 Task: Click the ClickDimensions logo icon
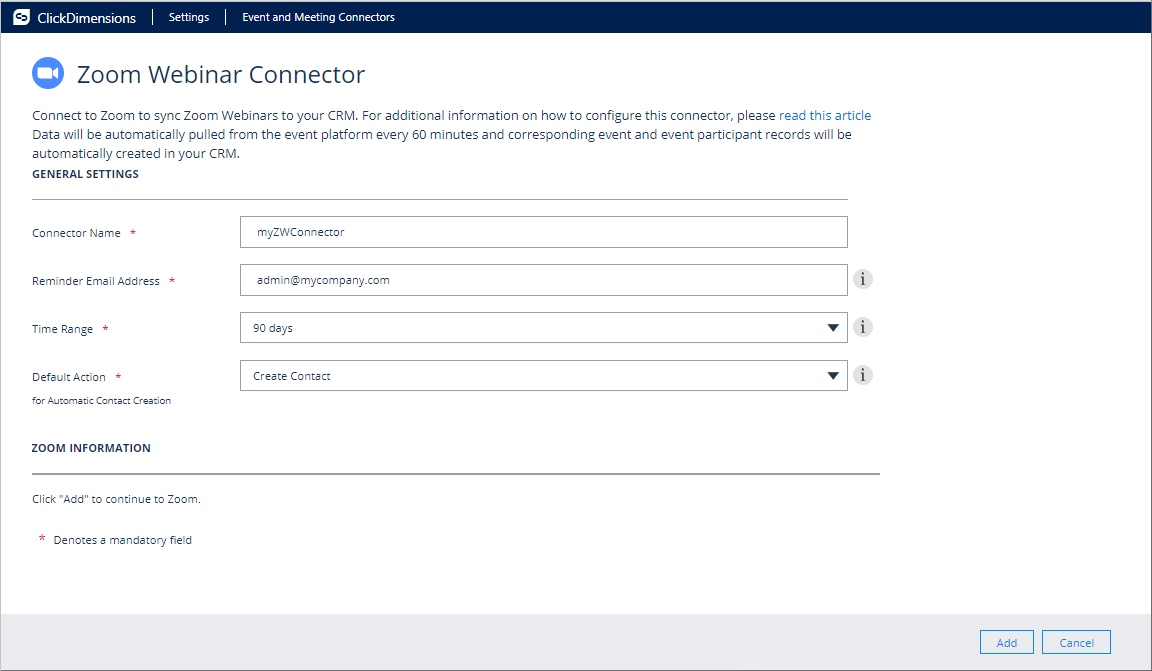pos(21,17)
